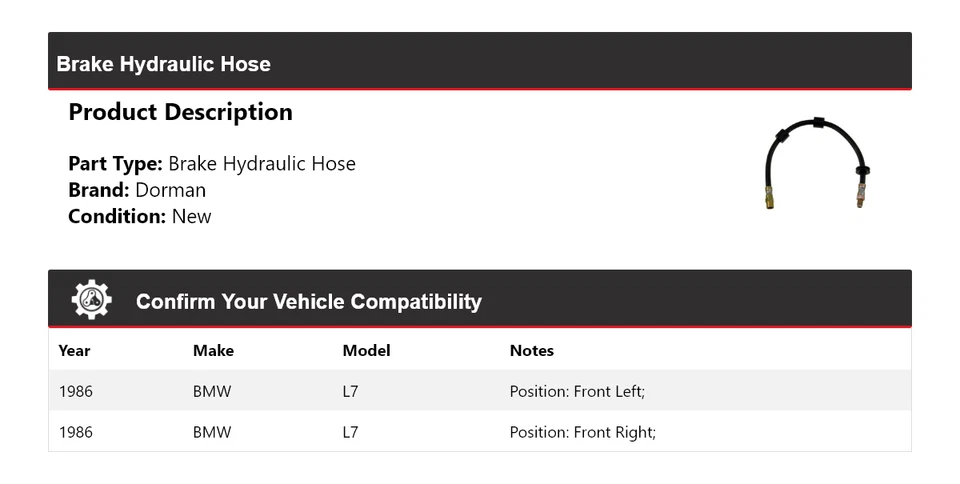Viewport: 960px width, 484px height.
Task: Click 1986 in the Front Right row
Action: 76,432
